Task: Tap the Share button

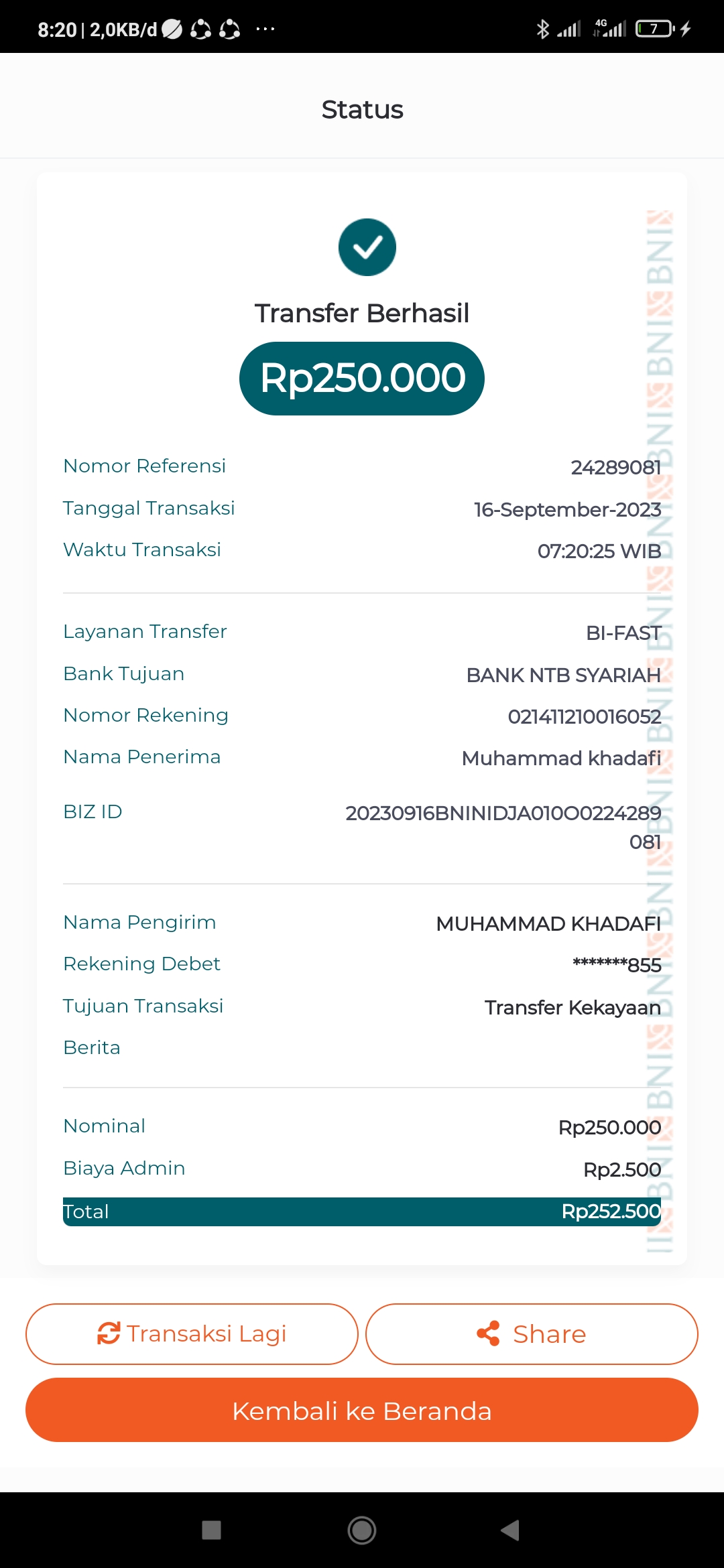Action: (532, 1333)
